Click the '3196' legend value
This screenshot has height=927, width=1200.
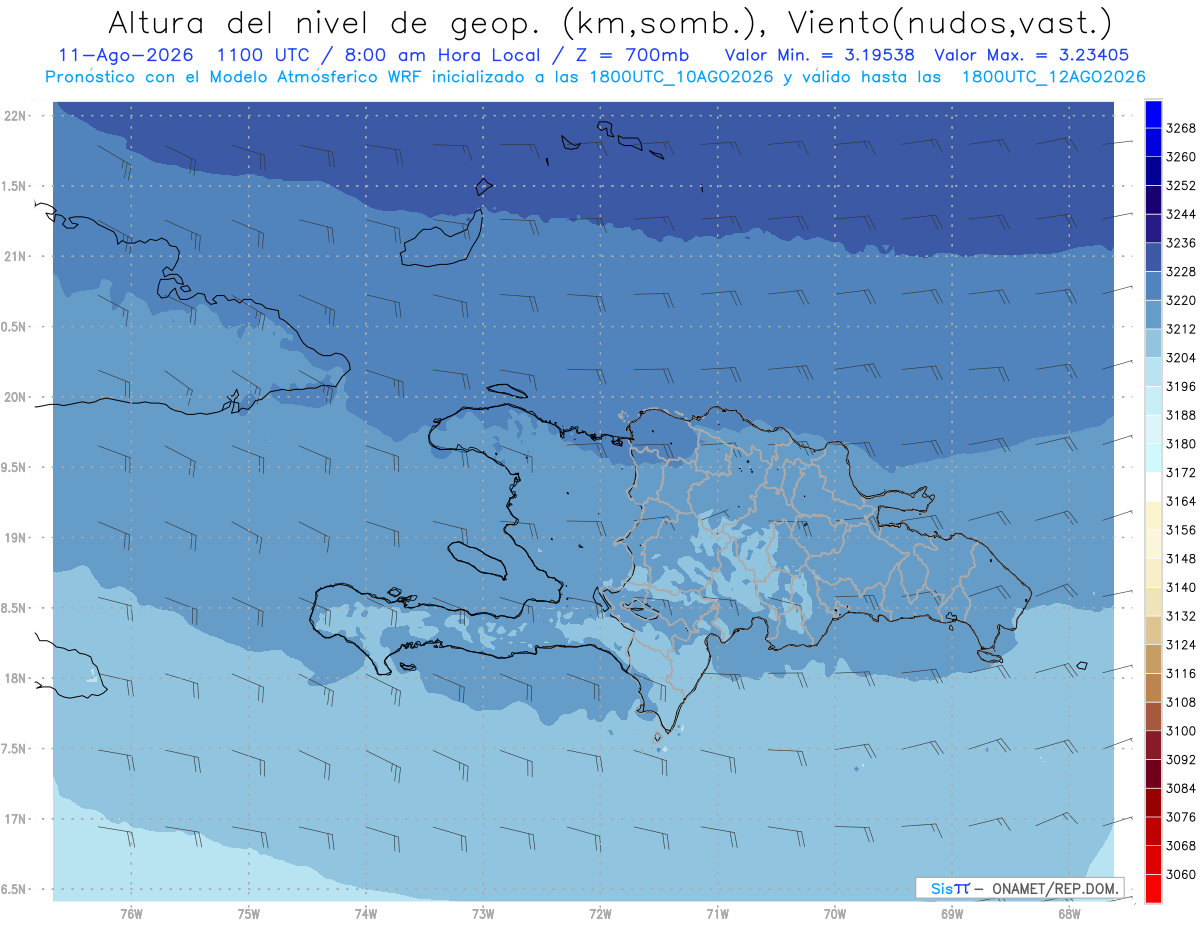click(x=1181, y=386)
